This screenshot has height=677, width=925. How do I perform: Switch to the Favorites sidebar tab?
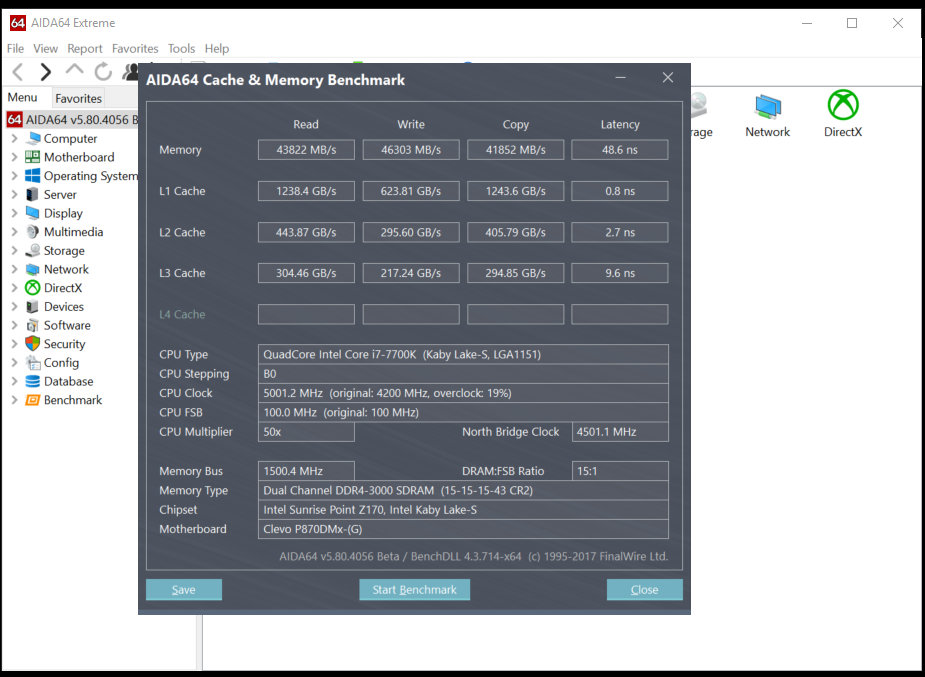click(x=78, y=98)
